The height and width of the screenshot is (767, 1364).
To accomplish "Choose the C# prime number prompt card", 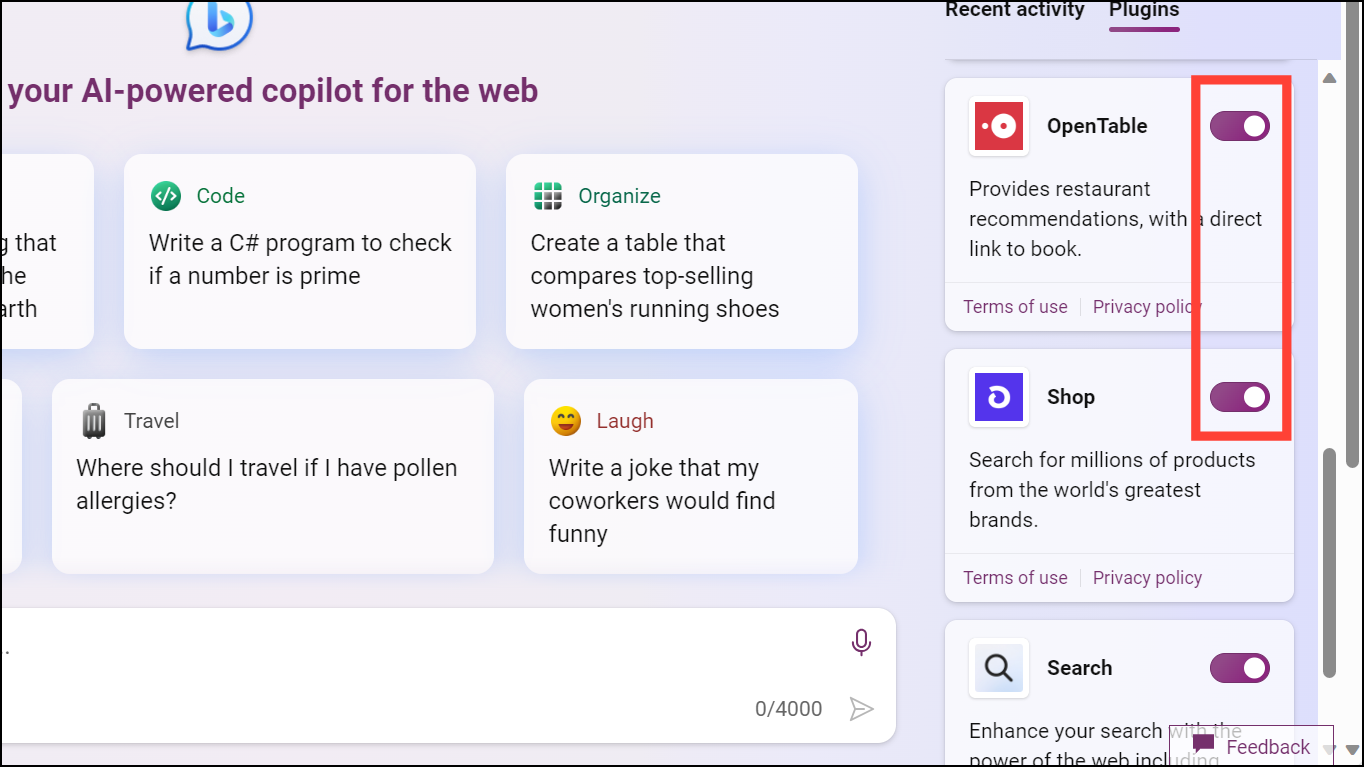I will pos(300,251).
